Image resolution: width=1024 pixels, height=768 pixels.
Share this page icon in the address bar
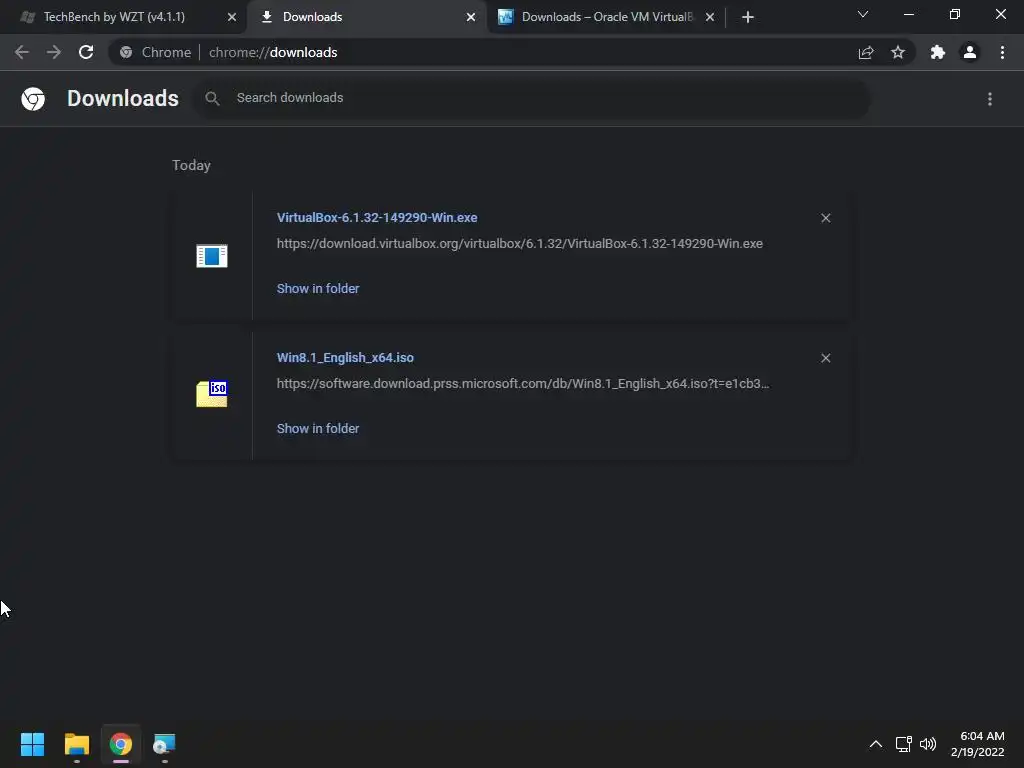pyautogui.click(x=866, y=52)
